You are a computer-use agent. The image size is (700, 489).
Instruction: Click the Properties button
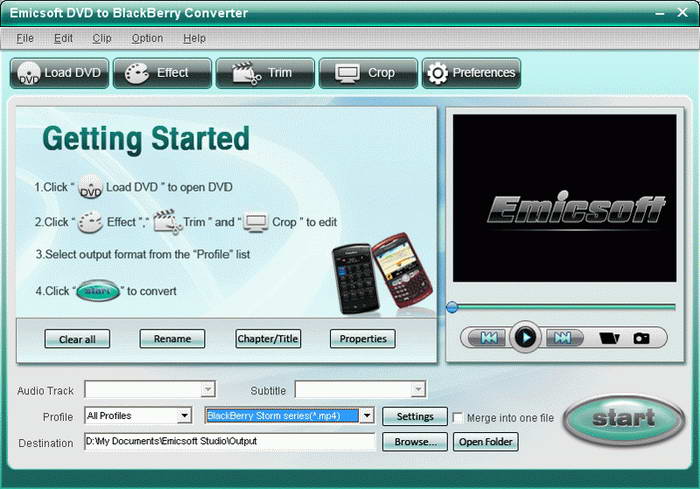click(x=363, y=339)
